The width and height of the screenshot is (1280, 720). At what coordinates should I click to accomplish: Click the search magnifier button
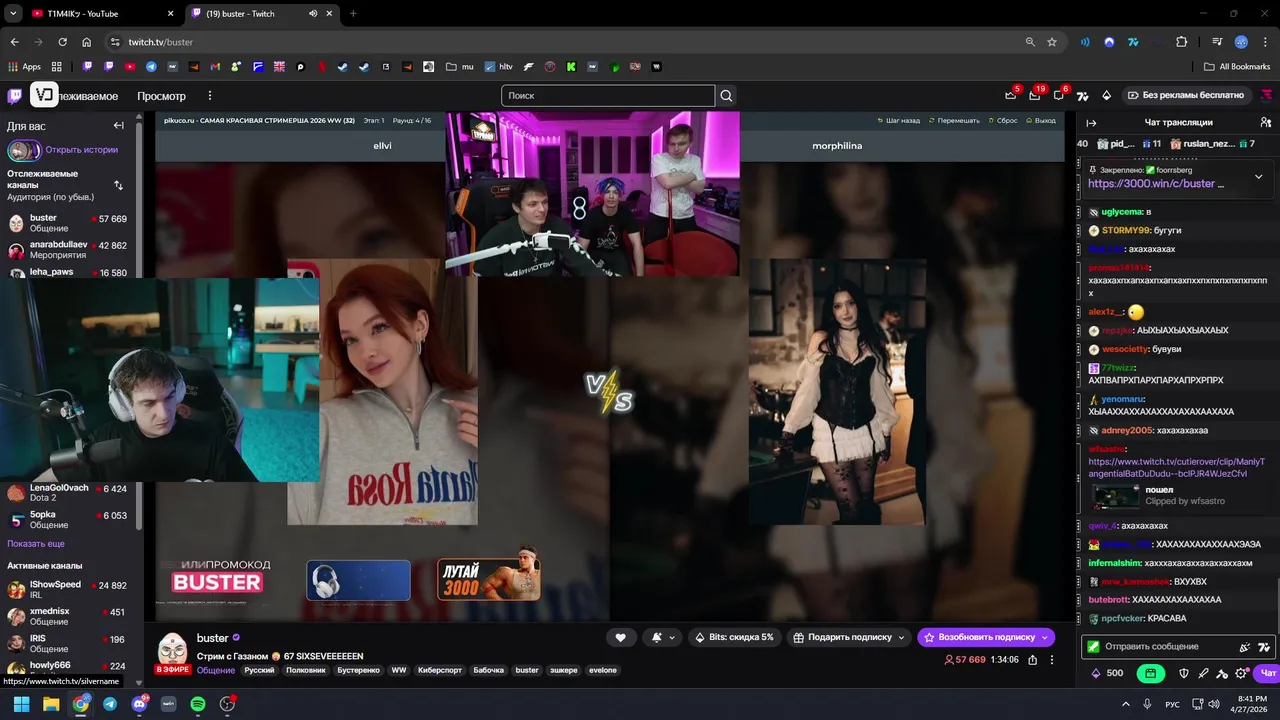pyautogui.click(x=727, y=96)
